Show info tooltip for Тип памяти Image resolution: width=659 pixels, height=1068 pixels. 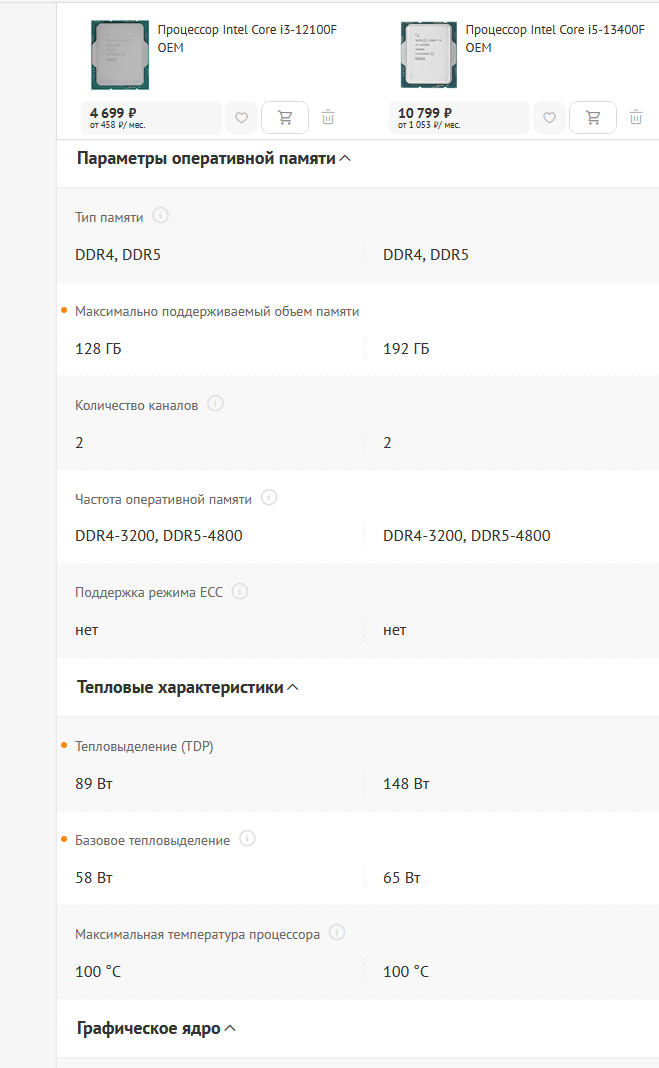tap(161, 216)
